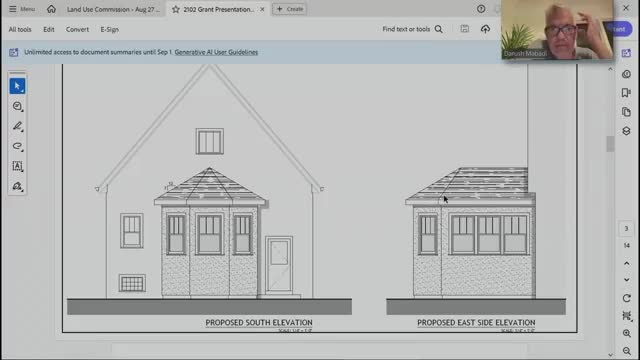Open the hamburger Menu icon
This screenshot has height=360, width=640.
click(x=13, y=9)
